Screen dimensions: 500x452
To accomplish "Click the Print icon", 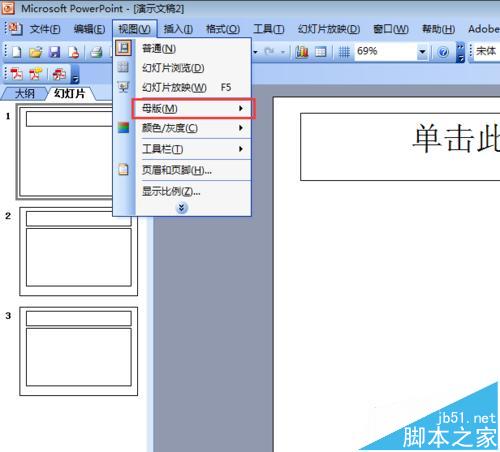I will tap(96, 52).
